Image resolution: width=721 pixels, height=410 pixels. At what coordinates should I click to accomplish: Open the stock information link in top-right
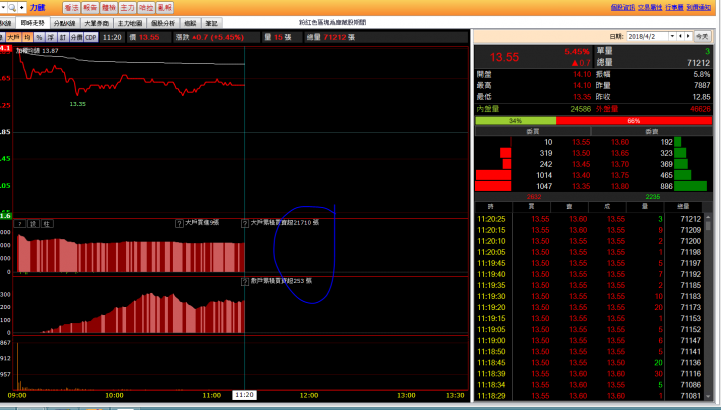[623, 7]
